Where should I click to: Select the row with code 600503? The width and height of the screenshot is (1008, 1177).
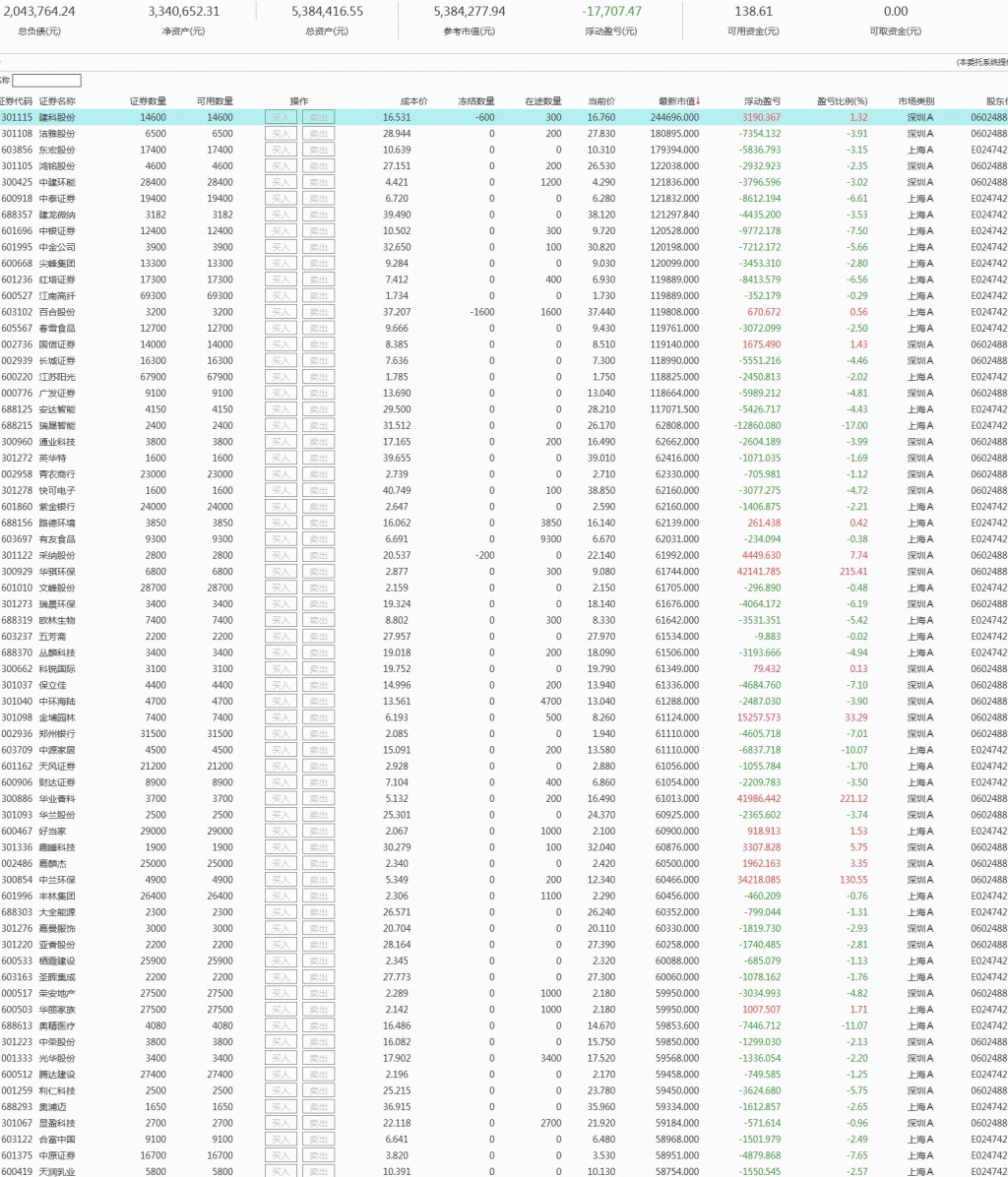click(x=504, y=1010)
